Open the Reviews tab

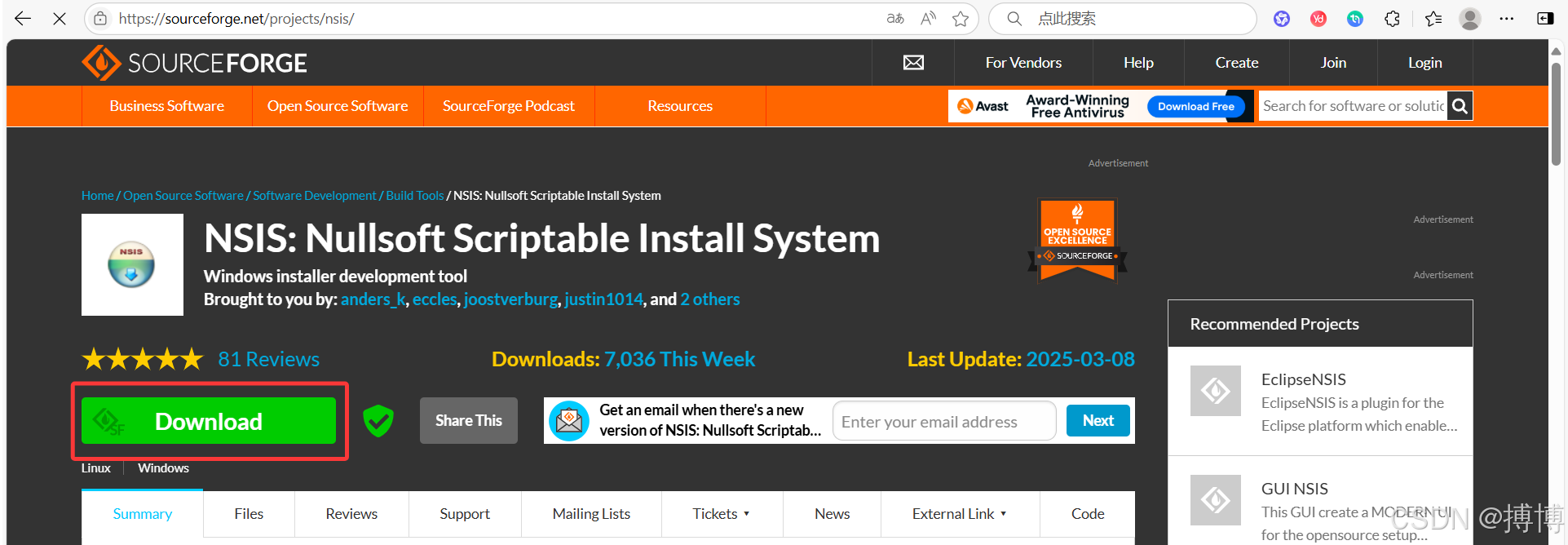pyautogui.click(x=351, y=514)
